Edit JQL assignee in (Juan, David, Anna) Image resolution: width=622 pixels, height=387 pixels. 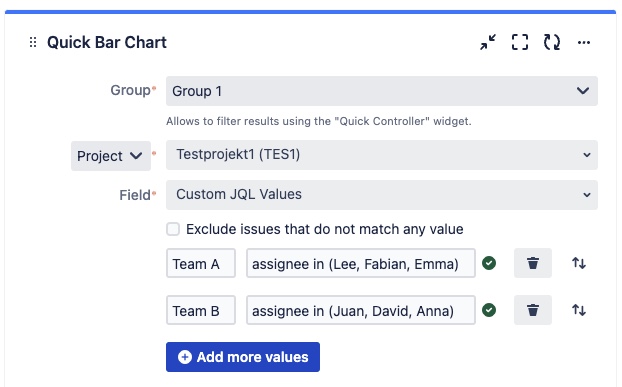pos(361,310)
